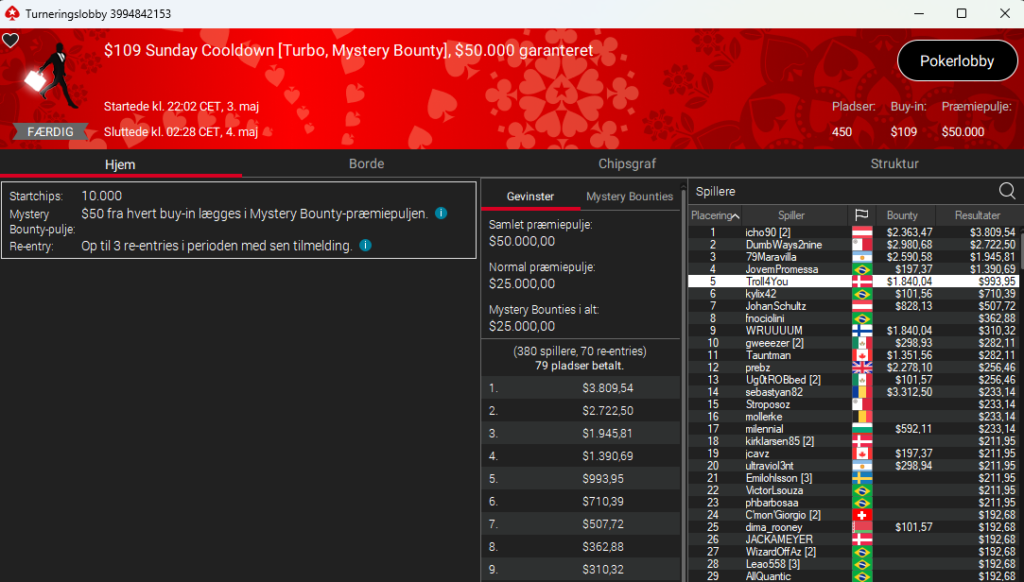Click the favorite heart icon
Screen dimensions: 1024x582
click(x=10, y=40)
